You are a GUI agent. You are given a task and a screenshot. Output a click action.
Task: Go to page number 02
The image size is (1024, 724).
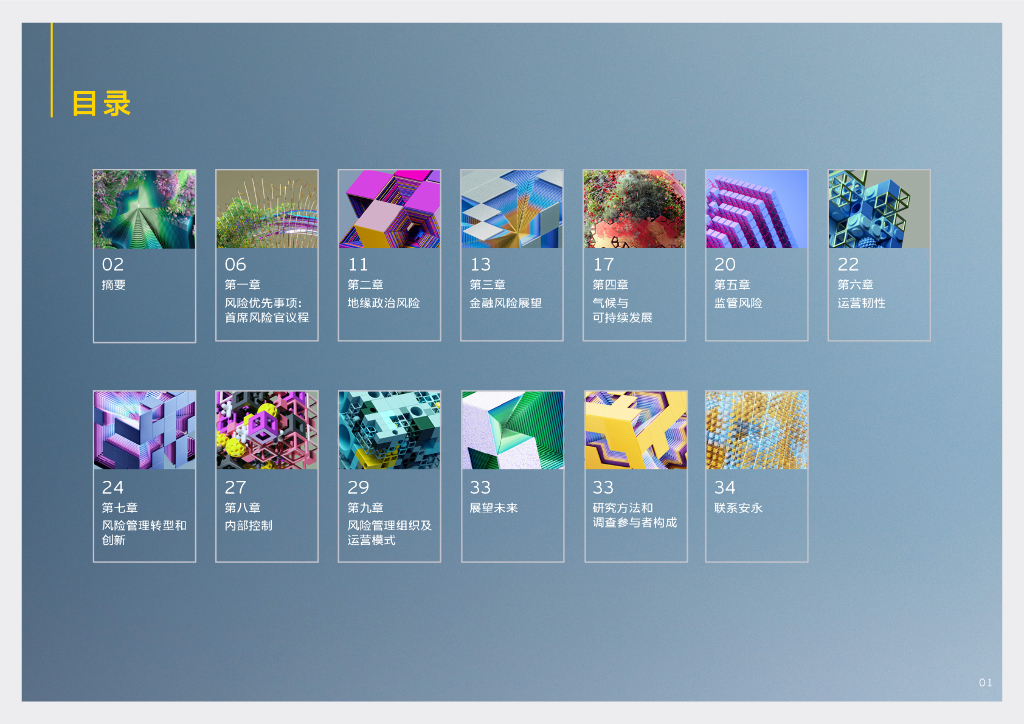[113, 264]
